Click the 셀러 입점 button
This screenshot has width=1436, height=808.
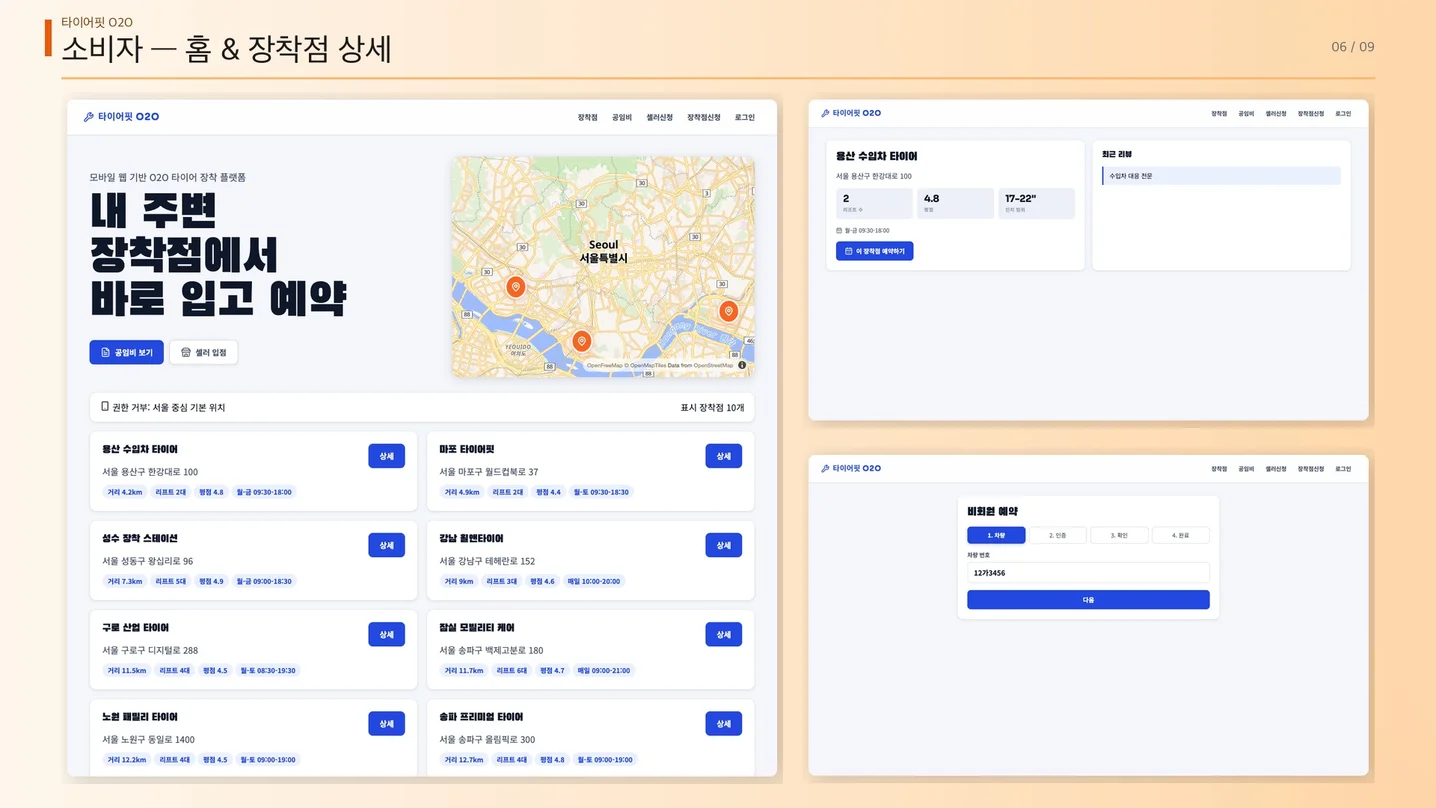tap(204, 352)
